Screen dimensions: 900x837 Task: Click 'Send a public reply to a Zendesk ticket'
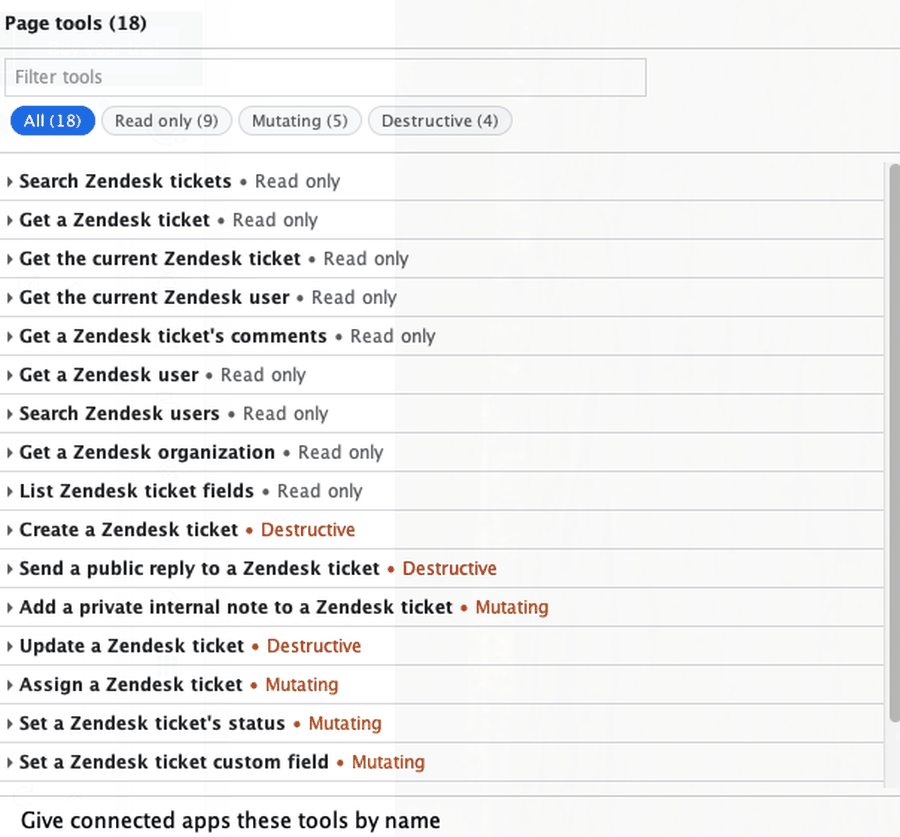coord(199,568)
